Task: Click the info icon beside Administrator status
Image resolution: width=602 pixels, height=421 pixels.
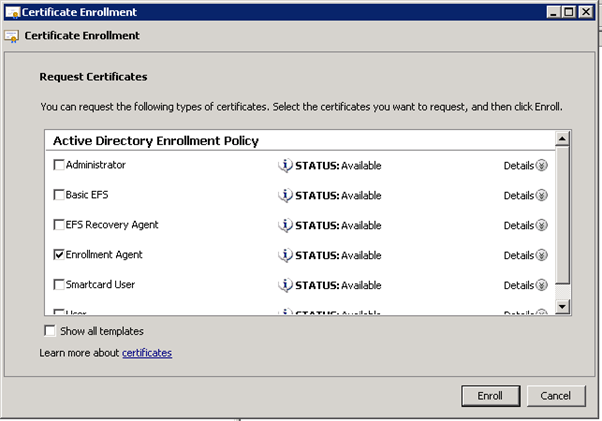Action: (284, 166)
